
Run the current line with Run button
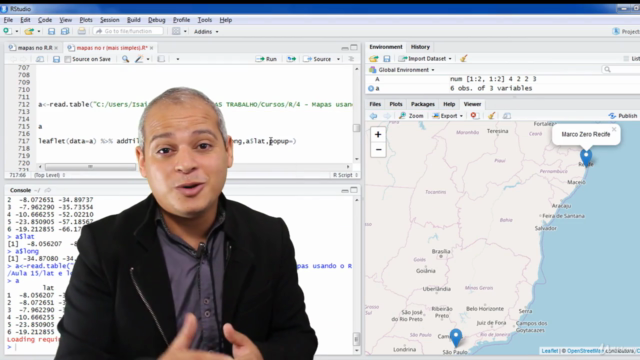click(266, 59)
